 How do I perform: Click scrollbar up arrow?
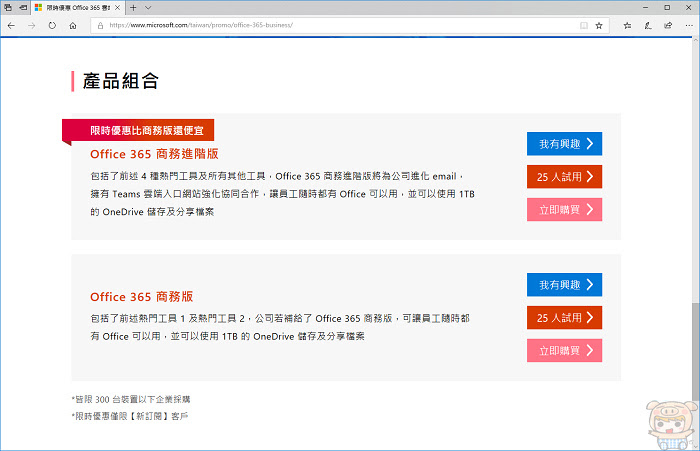pyautogui.click(x=696, y=41)
